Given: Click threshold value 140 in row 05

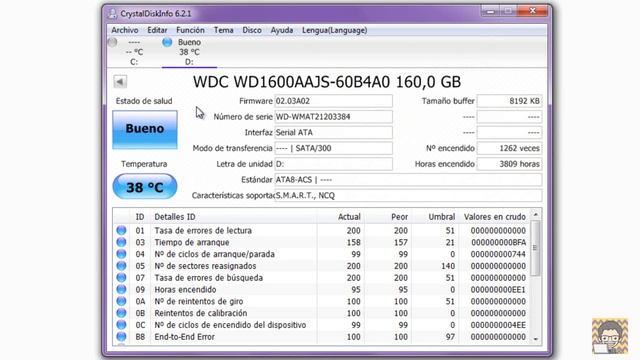Looking at the screenshot, I should click(x=448, y=266).
